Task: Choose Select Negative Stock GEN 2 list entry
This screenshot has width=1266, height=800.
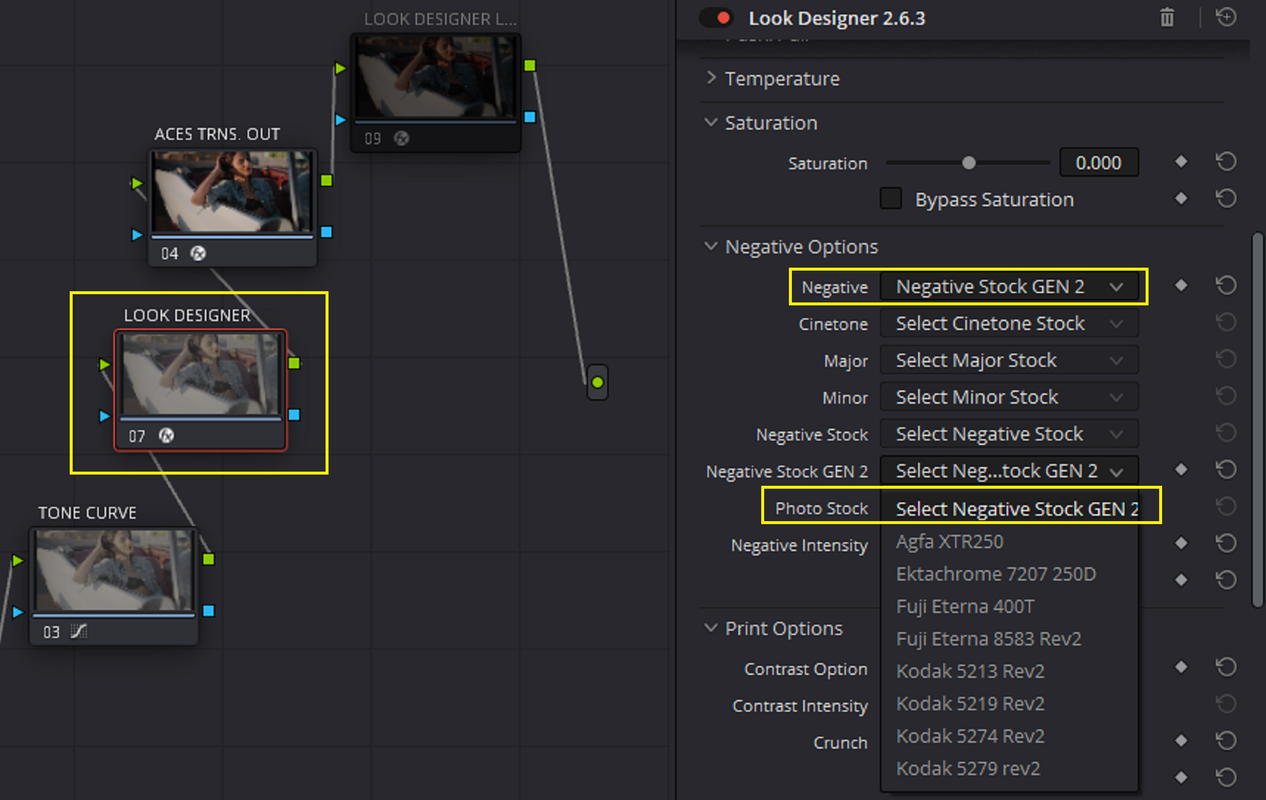Action: click(x=1009, y=508)
